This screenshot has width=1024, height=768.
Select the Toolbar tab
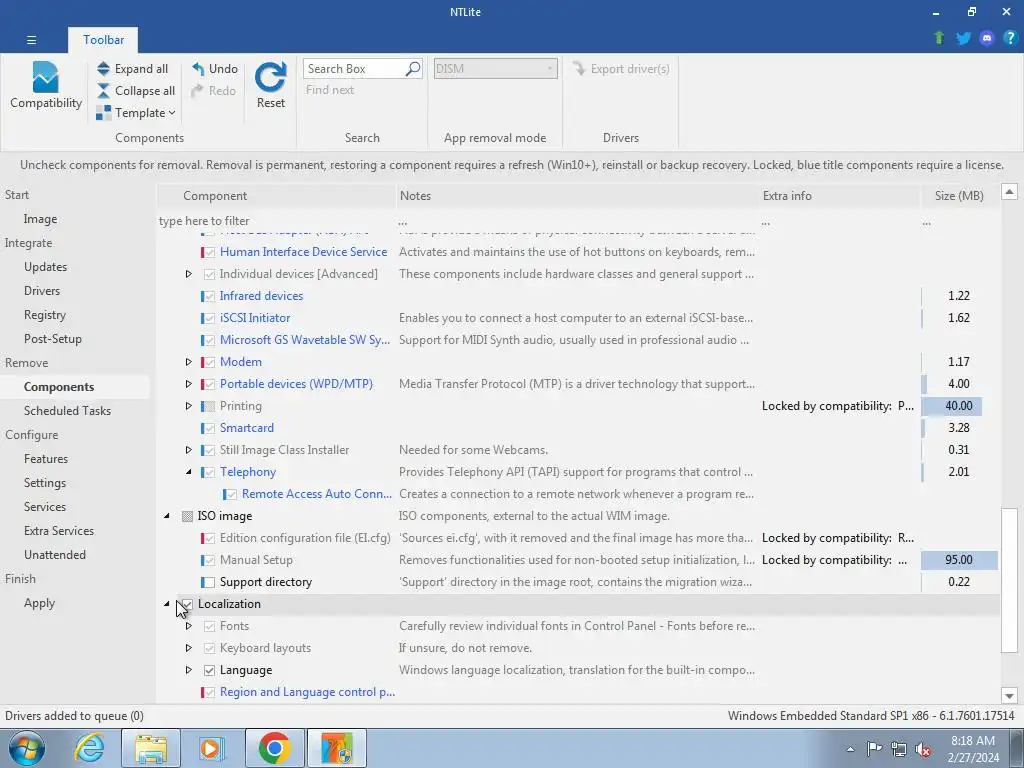103,40
